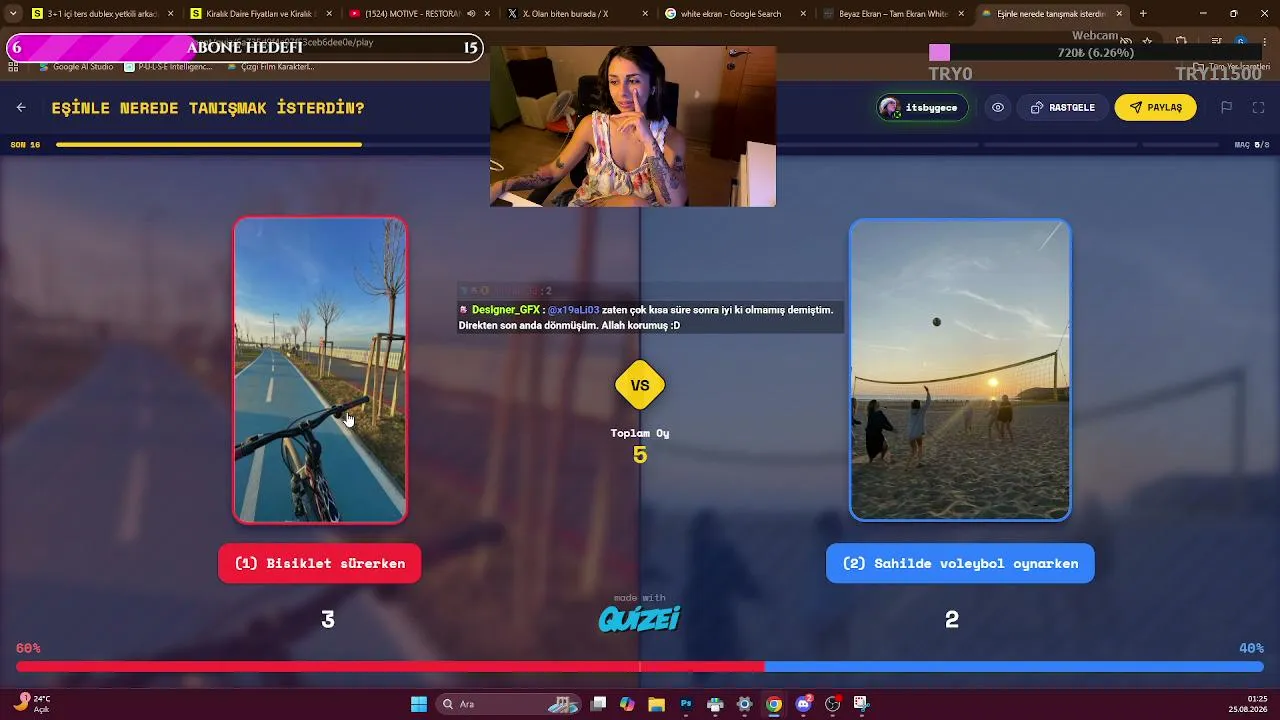This screenshot has height=720, width=1280.
Task: Open the Settings gear on the taskbar
Action: click(744, 704)
